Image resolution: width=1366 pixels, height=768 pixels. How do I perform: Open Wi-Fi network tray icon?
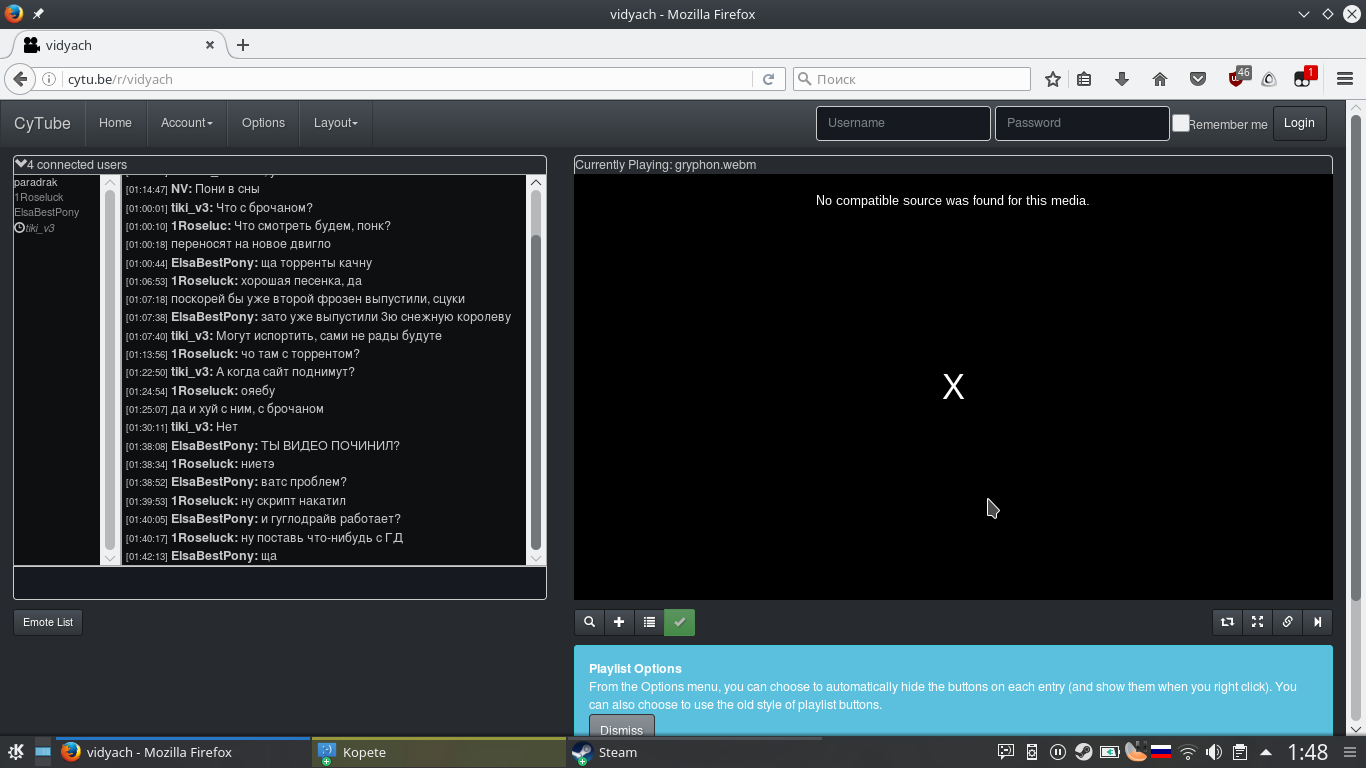[1187, 752]
